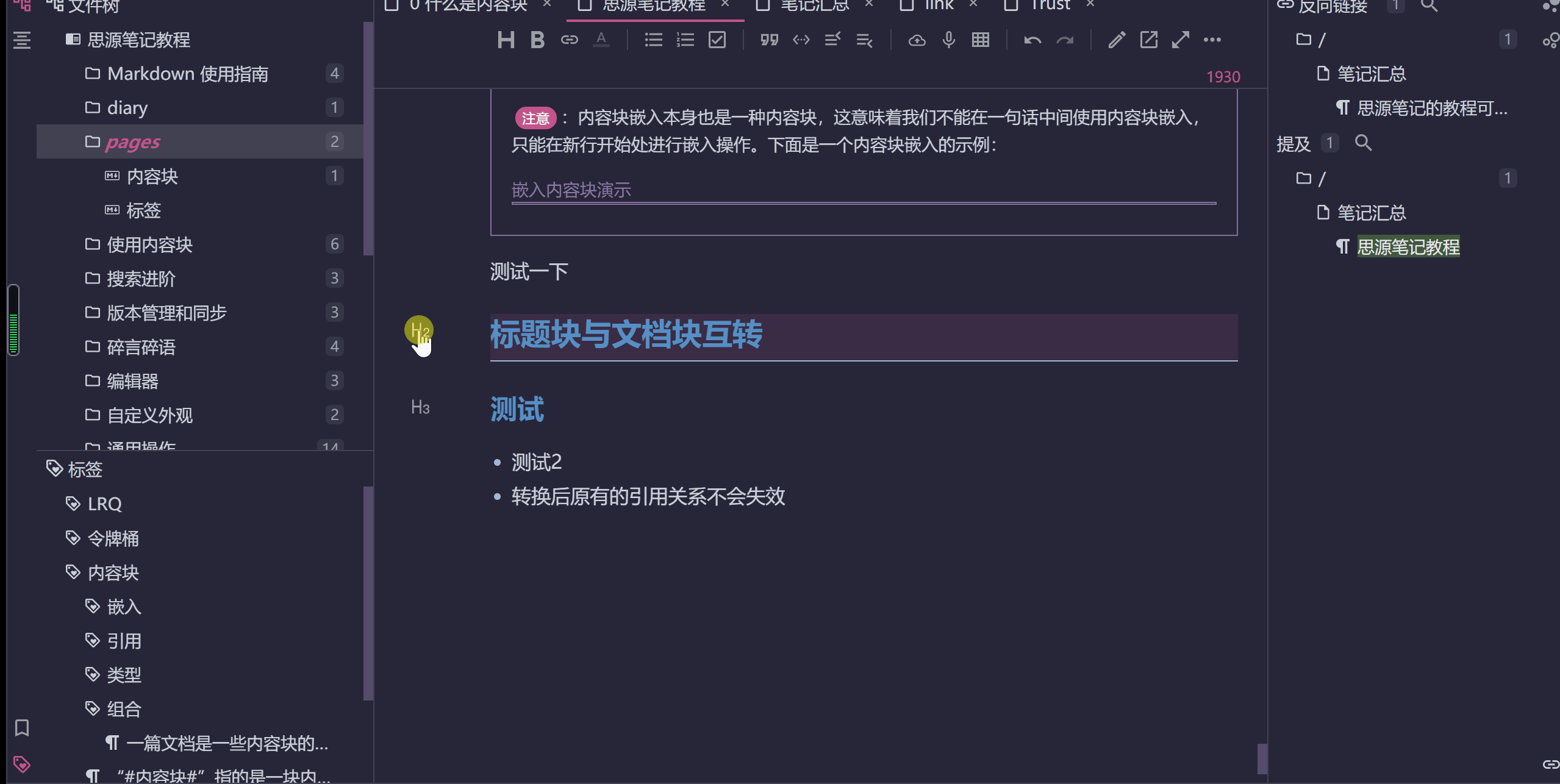This screenshot has width=1560, height=784.
Task: Expand the 搜索进阶 folder
Action: tap(141, 279)
